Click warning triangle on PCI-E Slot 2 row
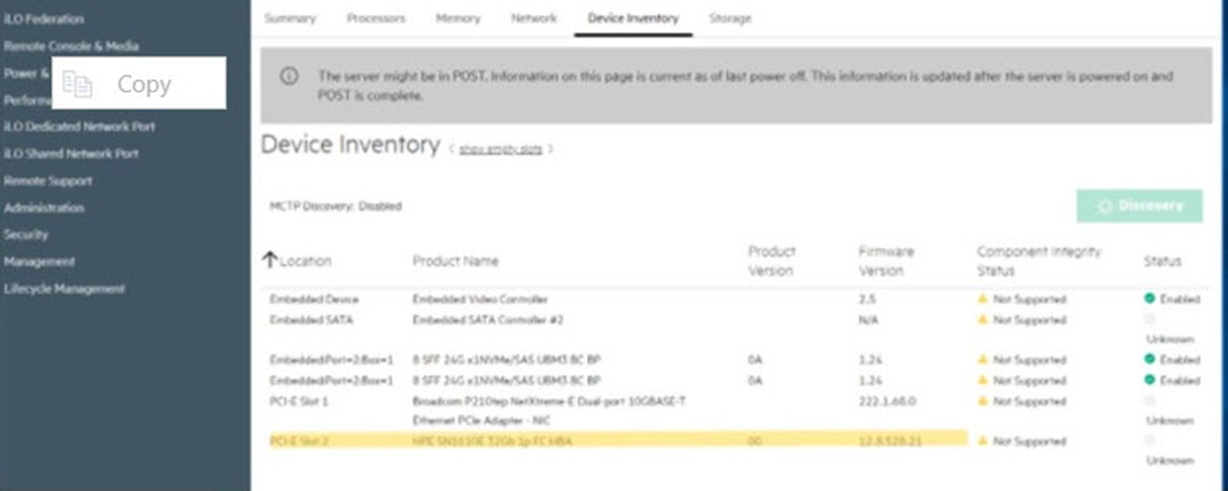The width and height of the screenshot is (1228, 491). 983,441
